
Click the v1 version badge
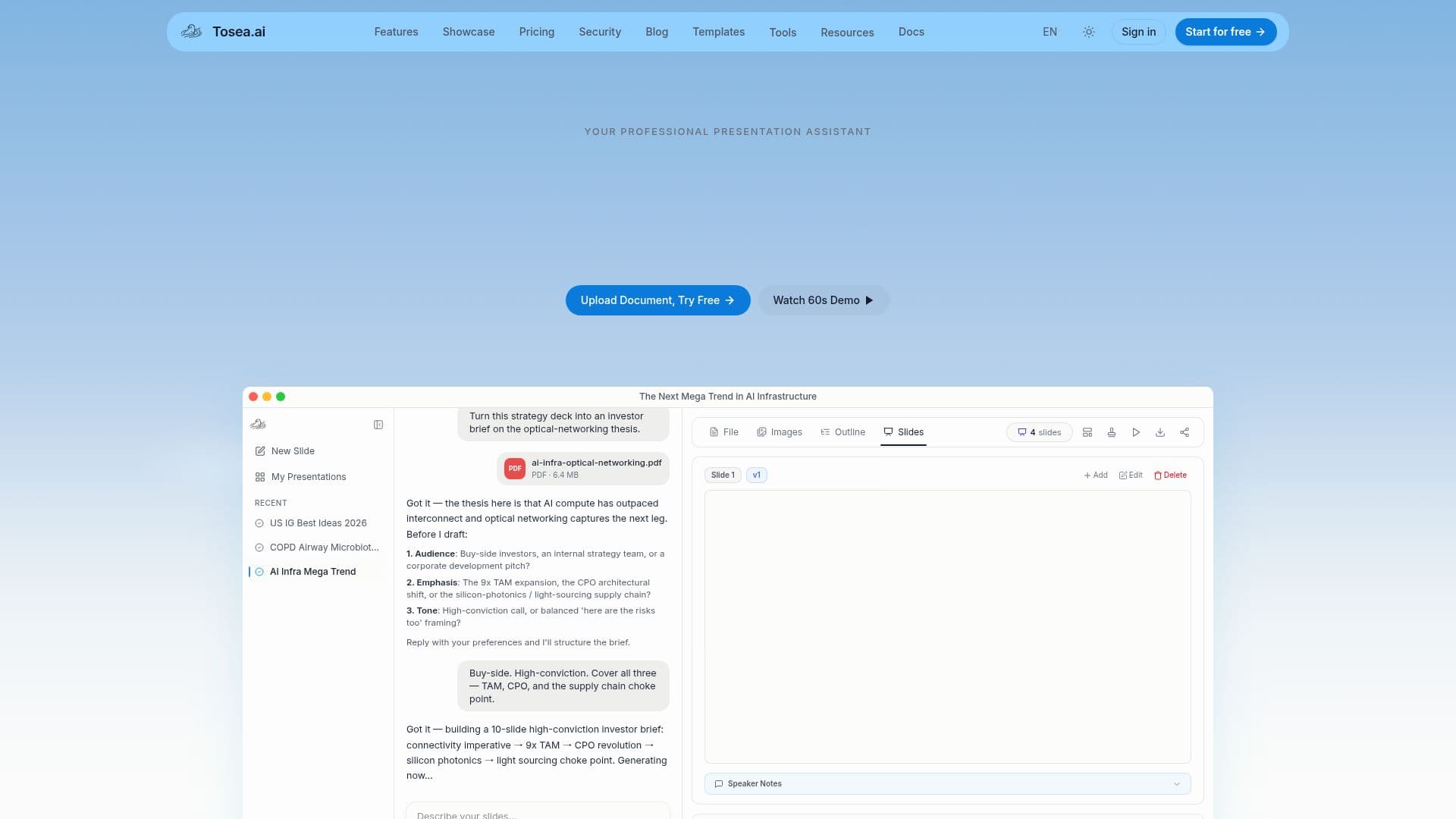756,475
